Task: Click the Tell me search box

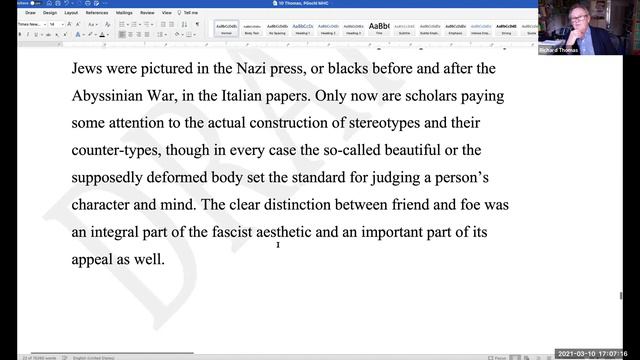Action: point(188,13)
